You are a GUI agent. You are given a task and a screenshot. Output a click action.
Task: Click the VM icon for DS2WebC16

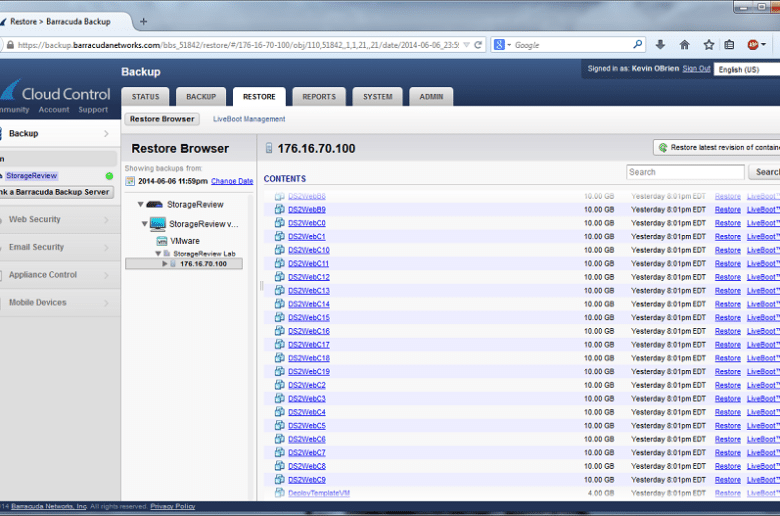(280, 331)
